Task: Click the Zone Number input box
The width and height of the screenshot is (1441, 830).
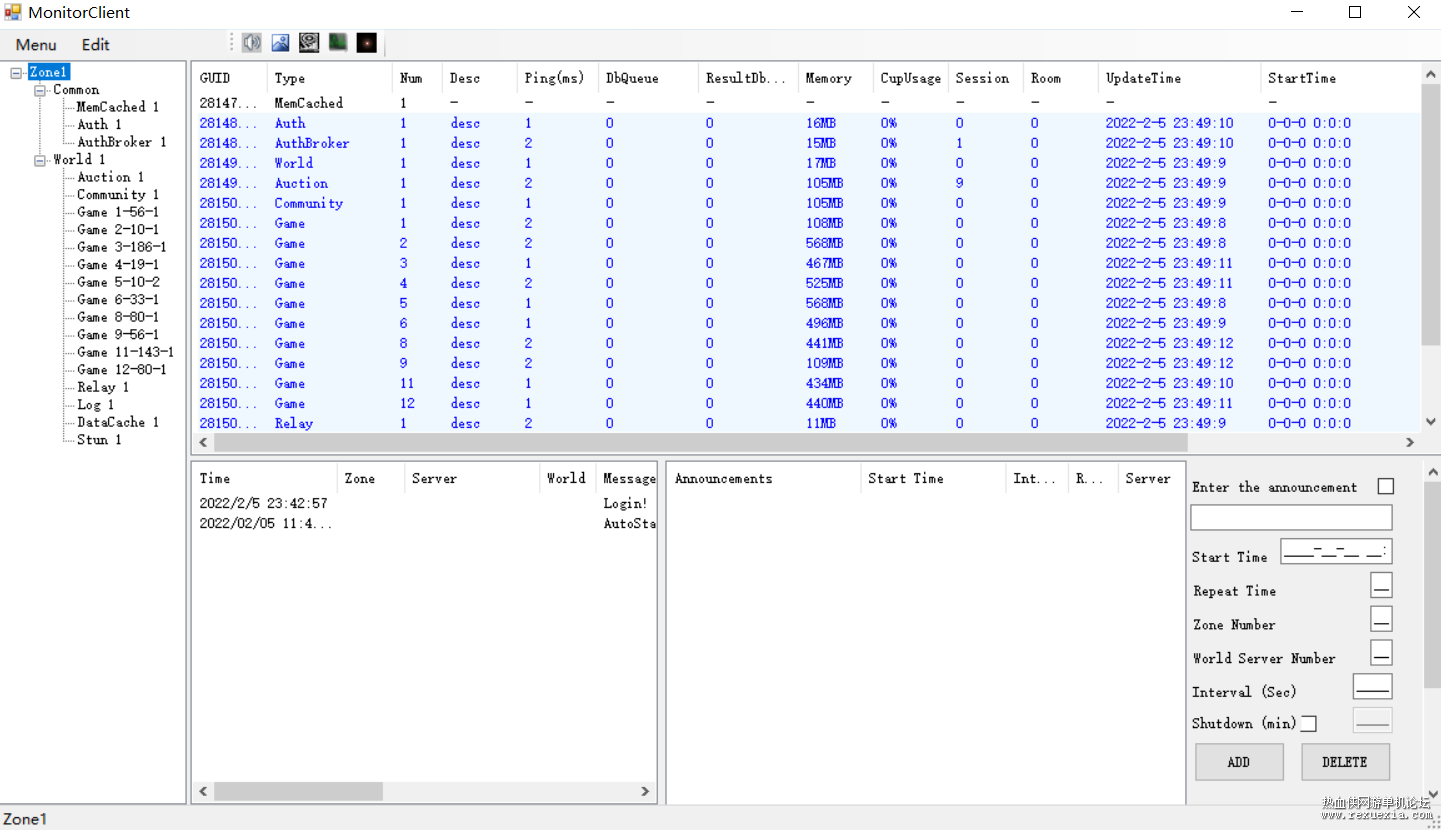Action: tap(1381, 620)
